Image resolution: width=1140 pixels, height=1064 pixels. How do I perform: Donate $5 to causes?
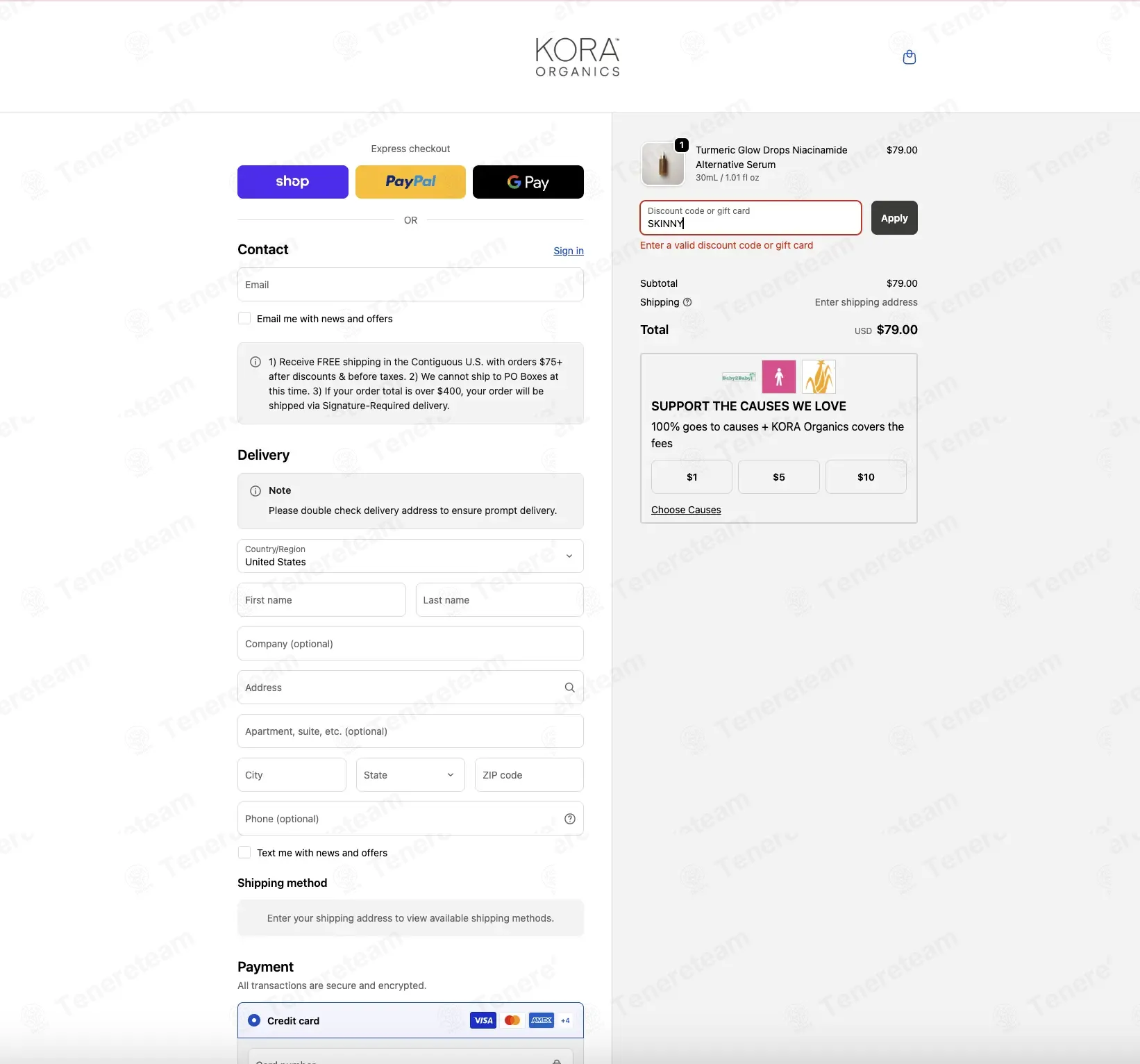point(779,477)
